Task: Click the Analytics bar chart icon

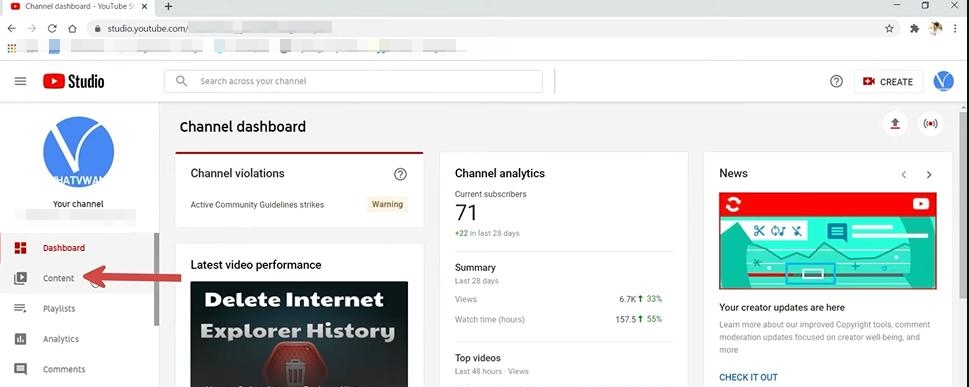Action: (x=20, y=339)
